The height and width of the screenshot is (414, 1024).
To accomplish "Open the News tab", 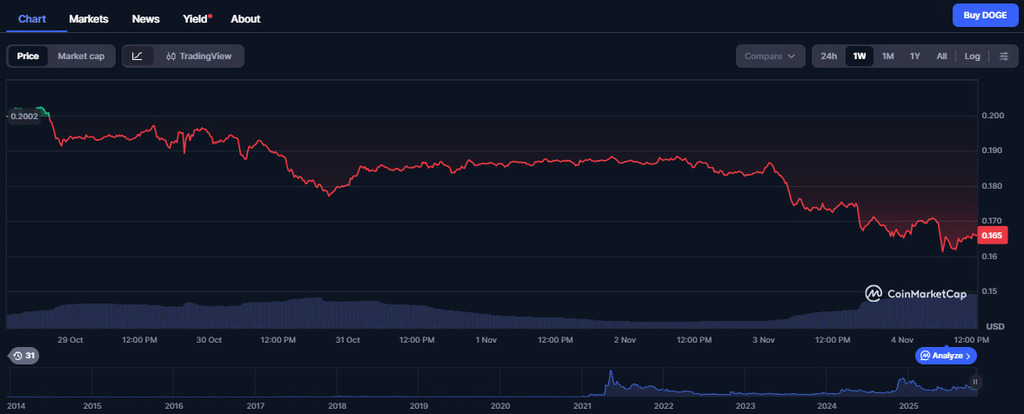I will coord(145,19).
